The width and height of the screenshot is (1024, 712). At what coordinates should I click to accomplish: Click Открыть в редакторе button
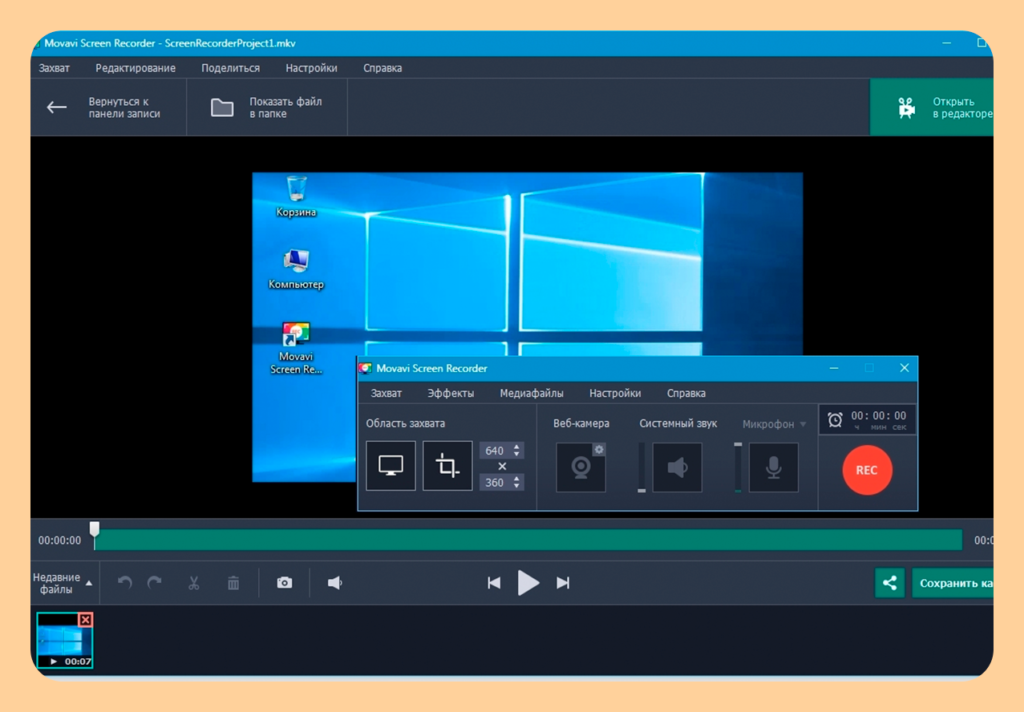932,107
